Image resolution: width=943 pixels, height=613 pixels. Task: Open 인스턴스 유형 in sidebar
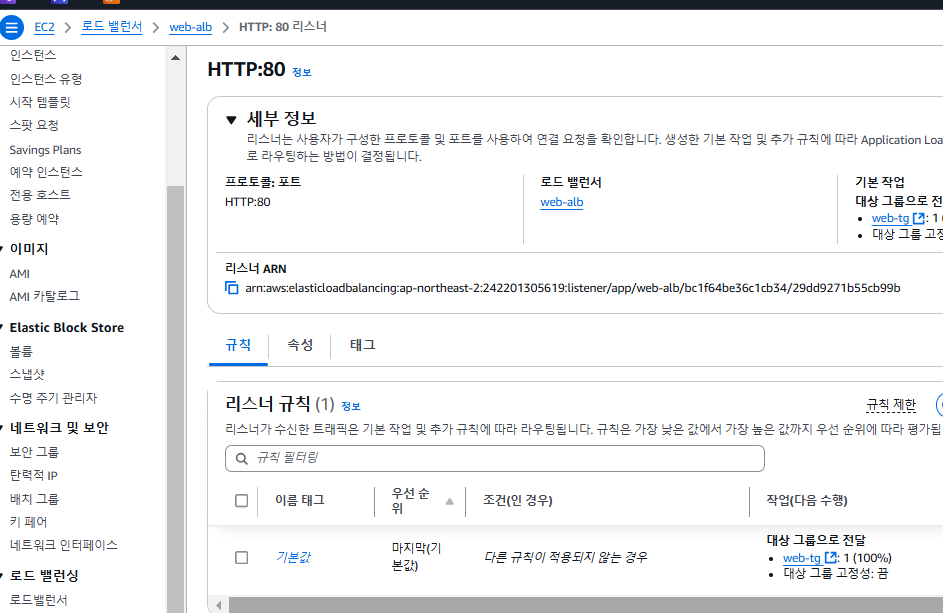point(46,79)
